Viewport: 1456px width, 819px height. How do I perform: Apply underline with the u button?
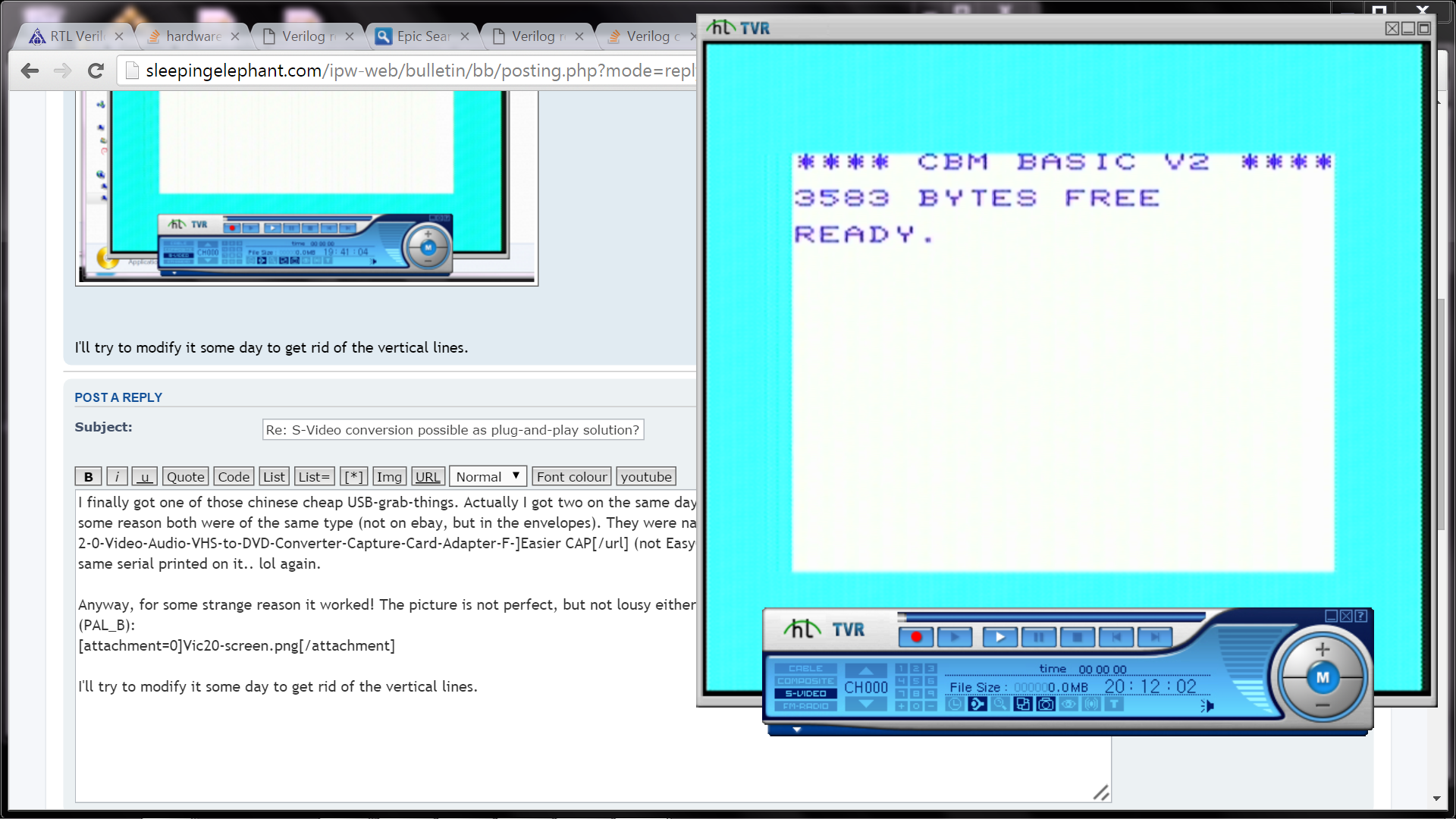point(145,476)
